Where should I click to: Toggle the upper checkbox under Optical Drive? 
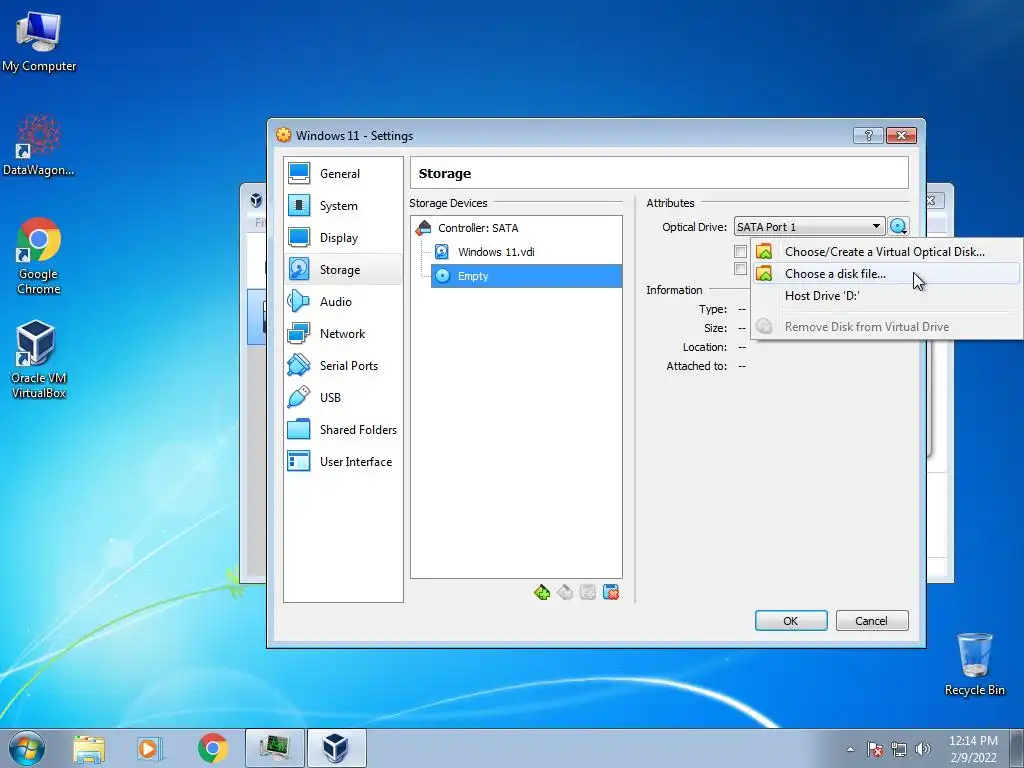(740, 251)
